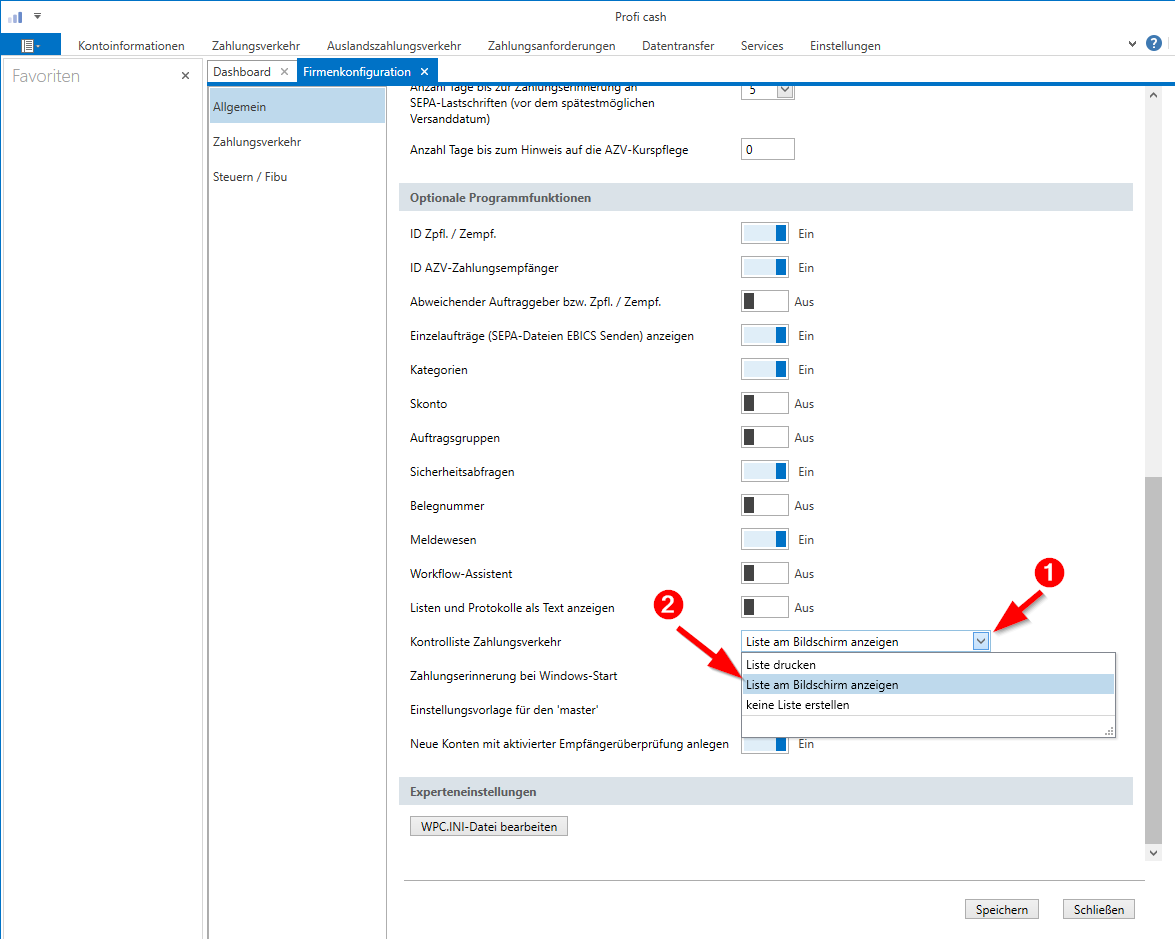The image size is (1175, 939).
Task: Click the Speichern button
Action: coord(1001,909)
